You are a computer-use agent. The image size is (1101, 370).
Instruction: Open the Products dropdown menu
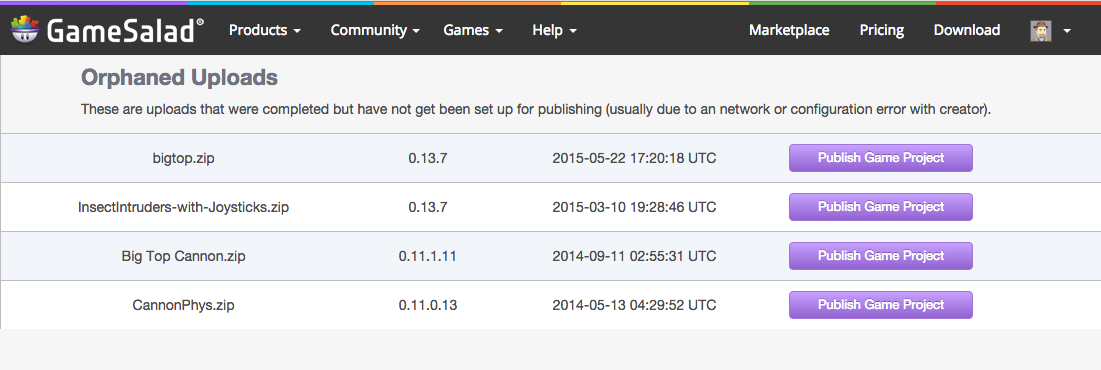coord(265,30)
